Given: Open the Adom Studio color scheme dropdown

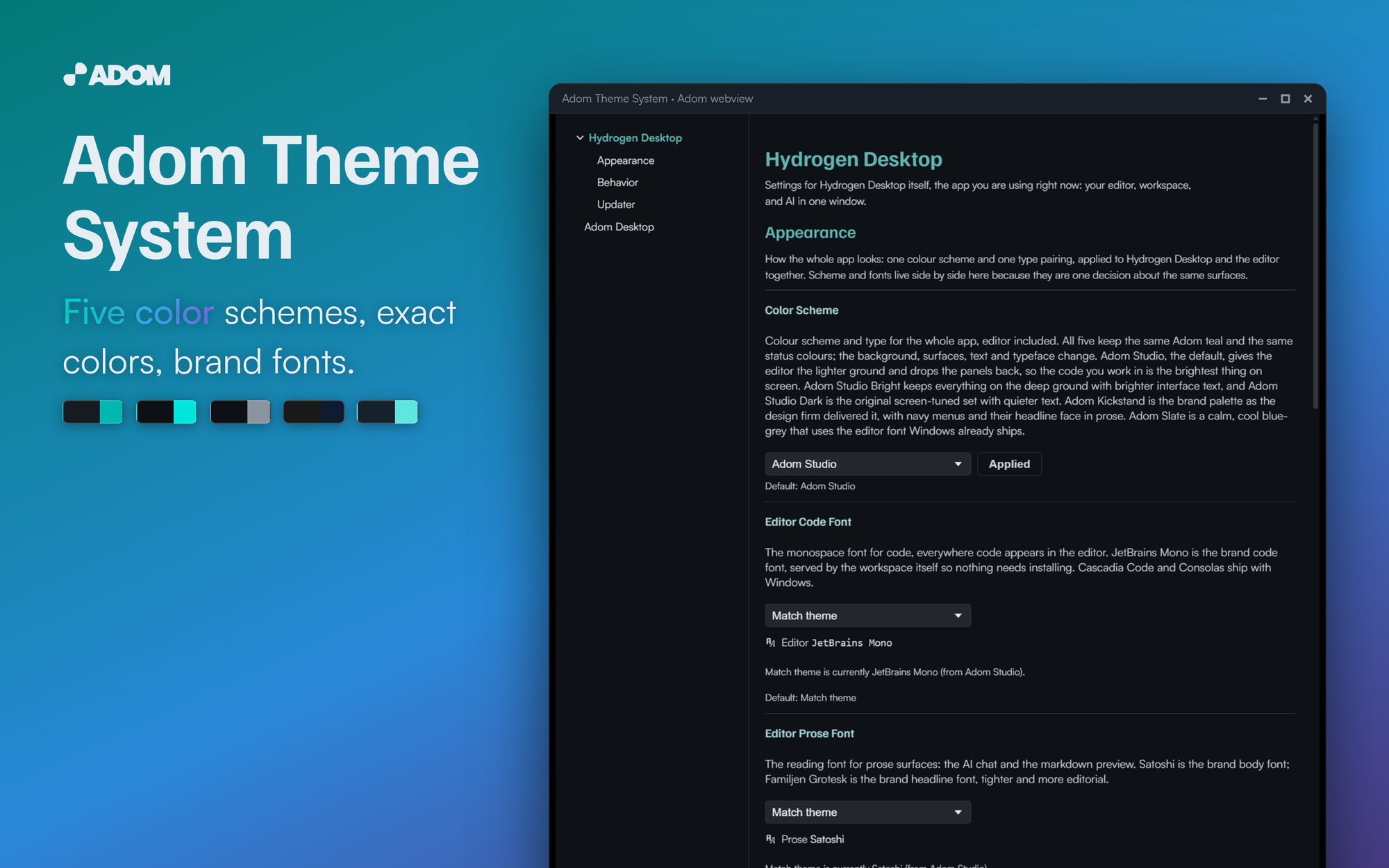Looking at the screenshot, I should (x=867, y=464).
